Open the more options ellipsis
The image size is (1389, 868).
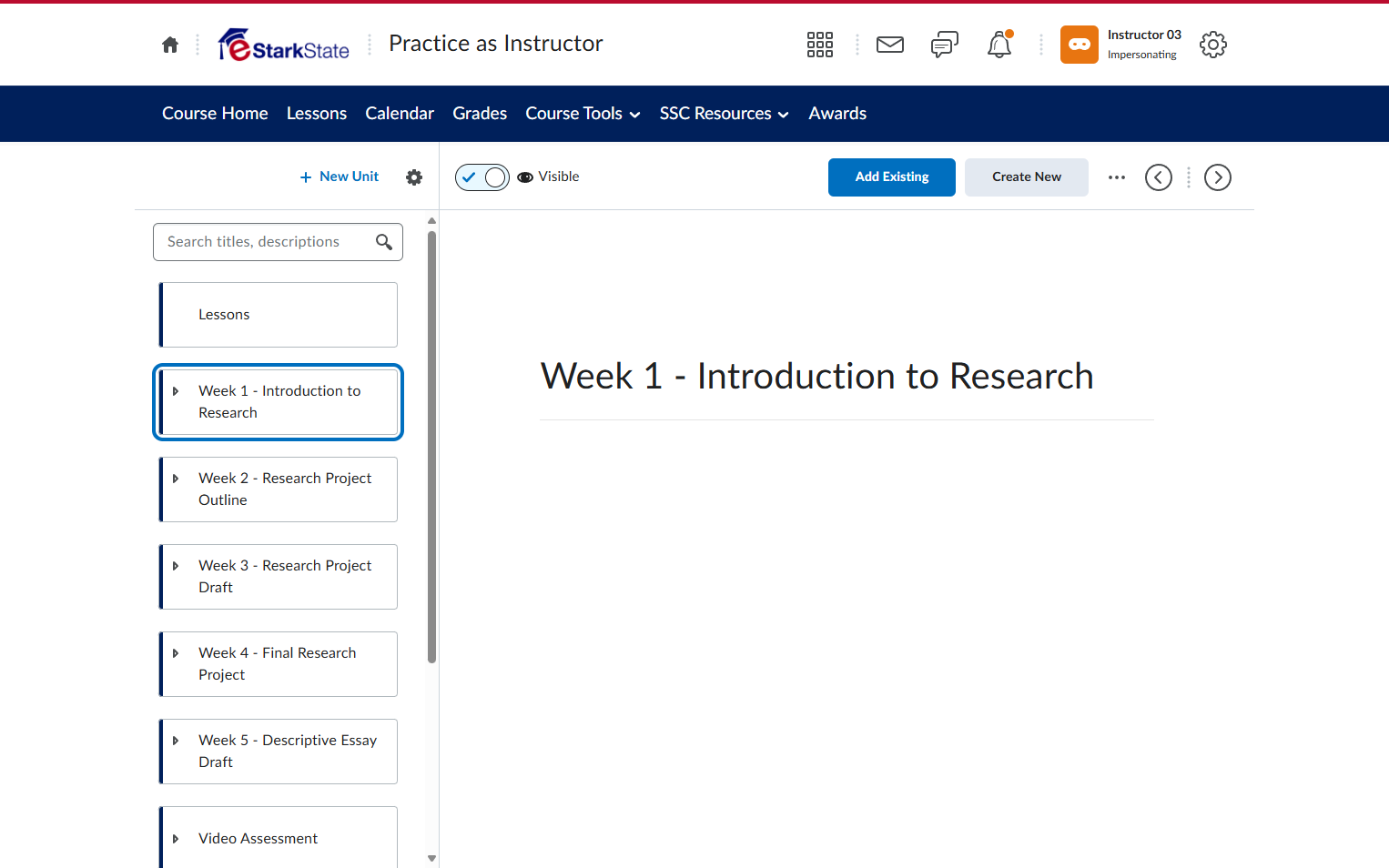point(1117,177)
